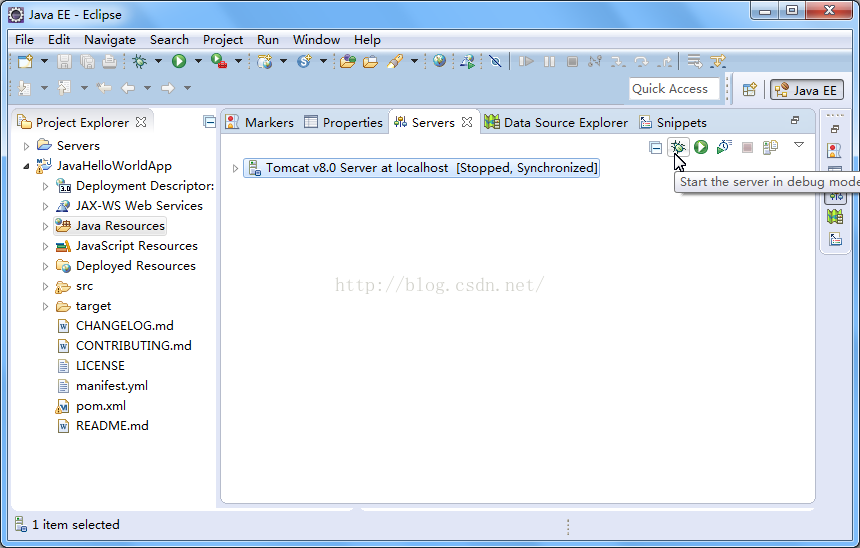Select Tomcat v8.0 Server at localhost

(421, 168)
